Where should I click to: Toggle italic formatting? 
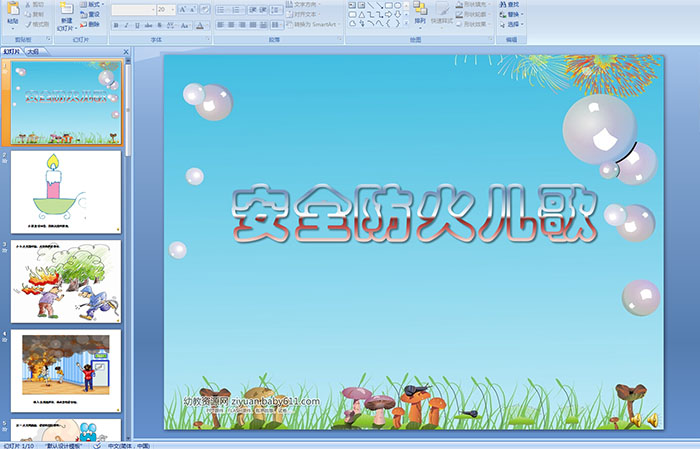(x=126, y=25)
